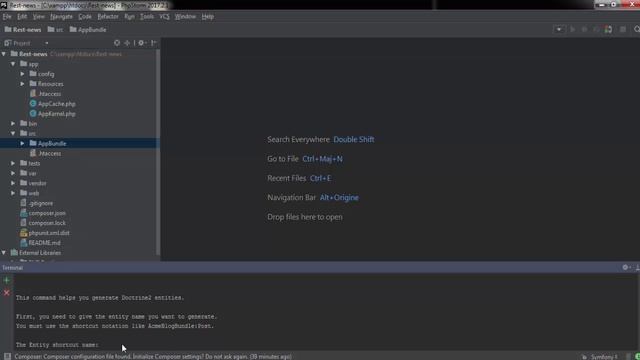Collapse the src folder
The width and height of the screenshot is (640, 360).
tap(13, 133)
